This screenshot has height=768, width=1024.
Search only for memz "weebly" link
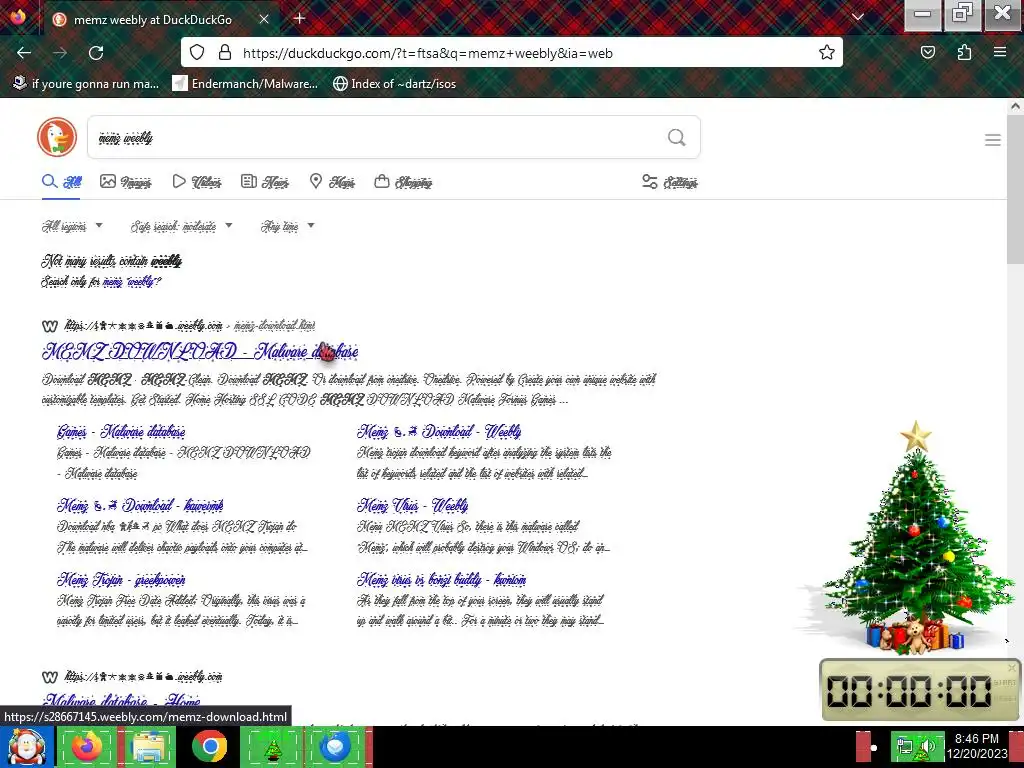click(x=132, y=281)
